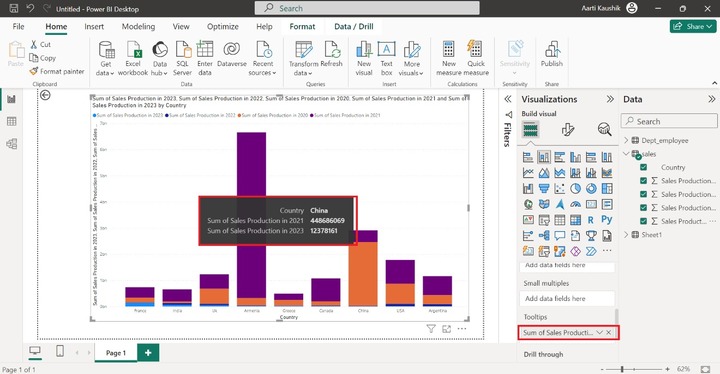Image resolution: width=720 pixels, height=374 pixels.
Task: Select the Python visual
Action: pos(607,220)
